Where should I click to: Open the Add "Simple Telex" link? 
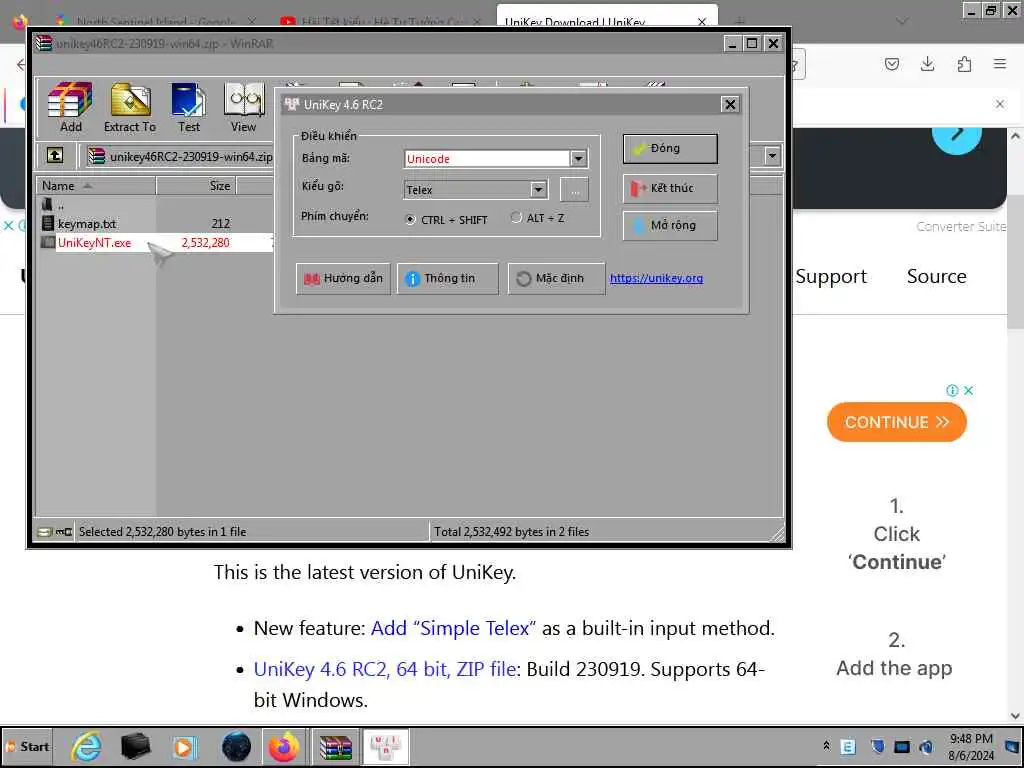453,628
